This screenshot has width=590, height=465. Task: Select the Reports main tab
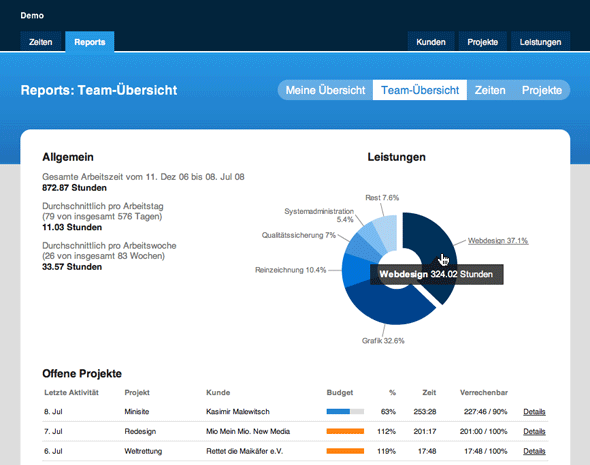[x=90, y=41]
